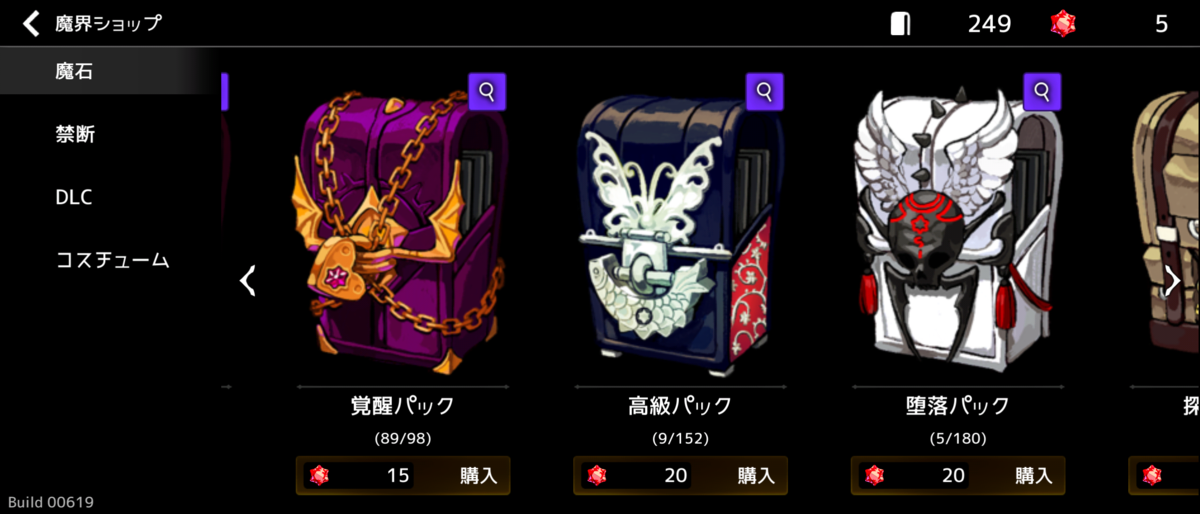Purchase the 堕落パック for 20 stones
This screenshot has width=1200, height=514.
click(x=958, y=476)
